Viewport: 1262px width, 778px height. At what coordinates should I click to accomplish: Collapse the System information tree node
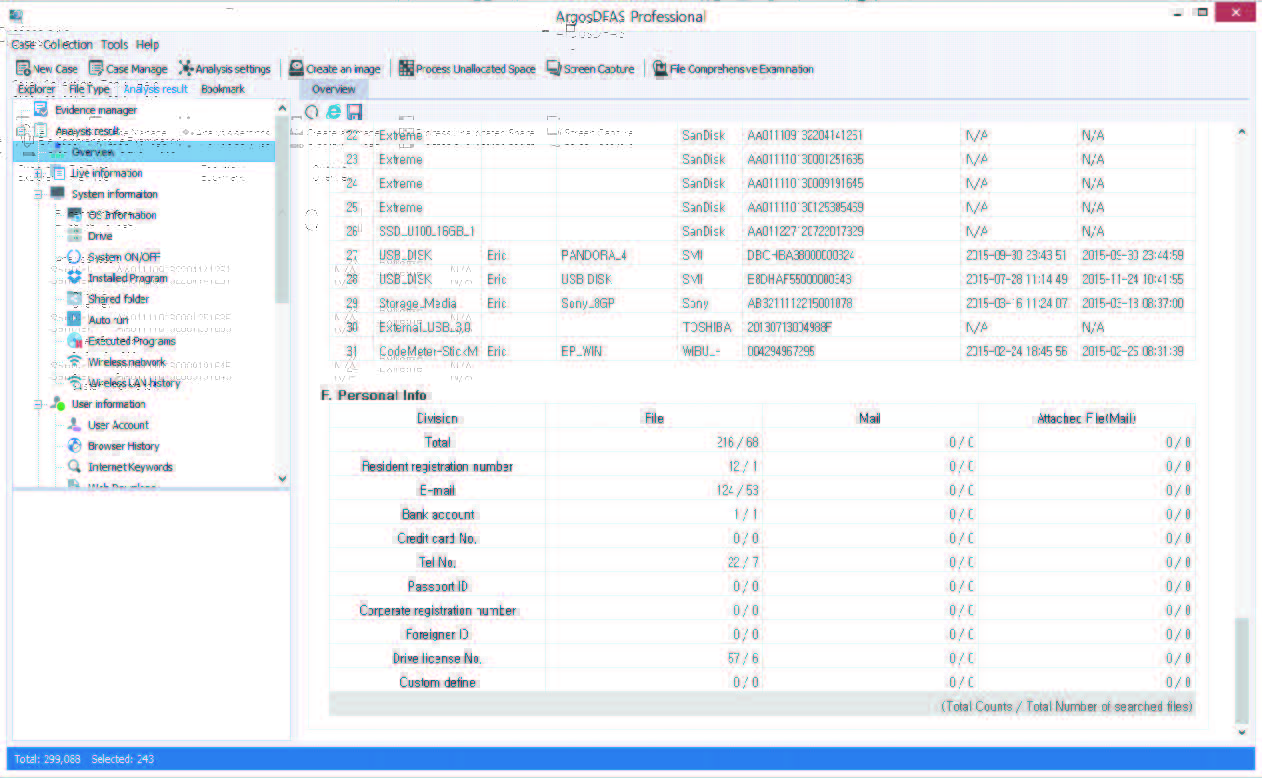pyautogui.click(x=38, y=194)
